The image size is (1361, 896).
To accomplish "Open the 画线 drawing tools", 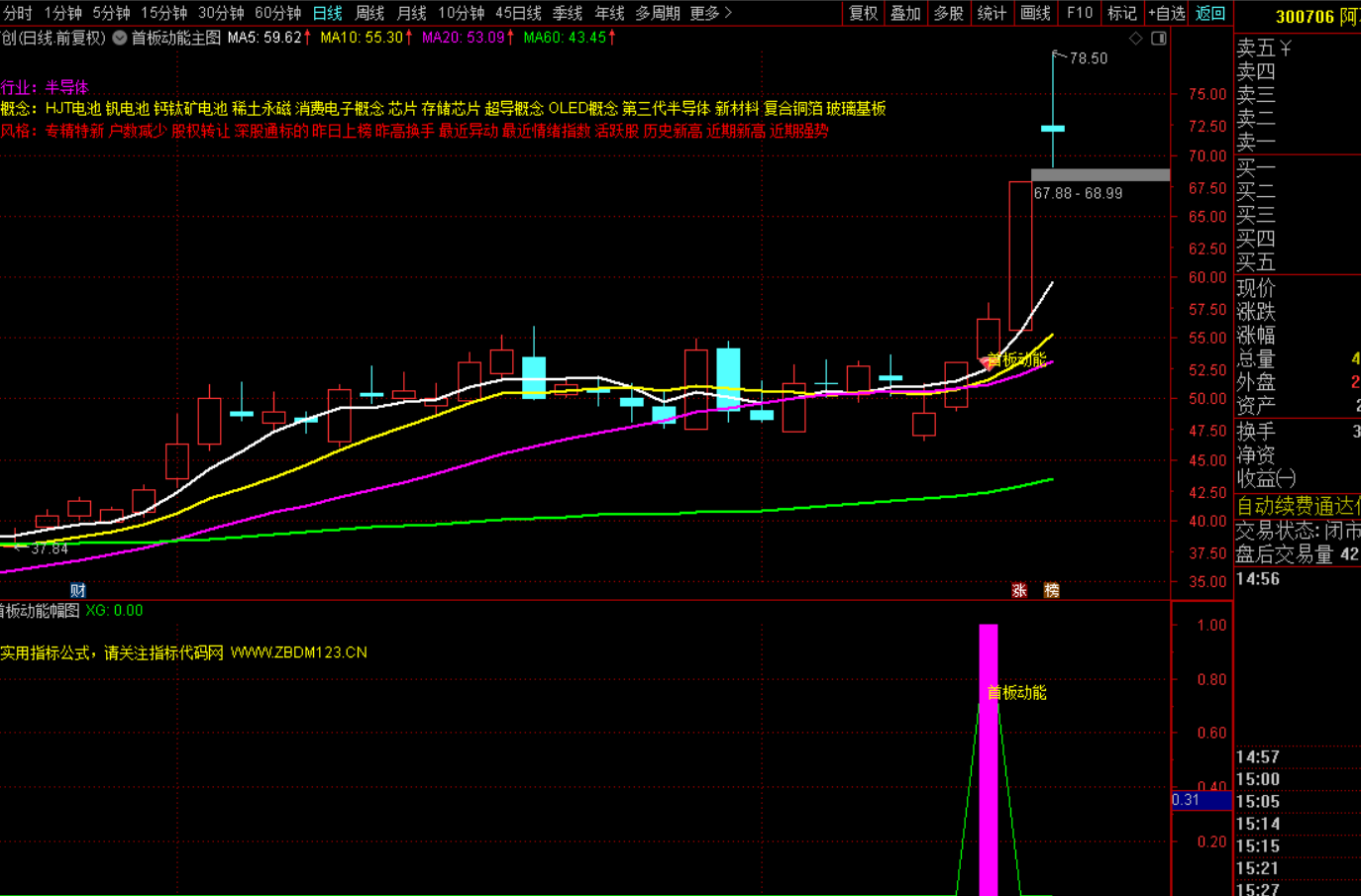I will (1035, 13).
